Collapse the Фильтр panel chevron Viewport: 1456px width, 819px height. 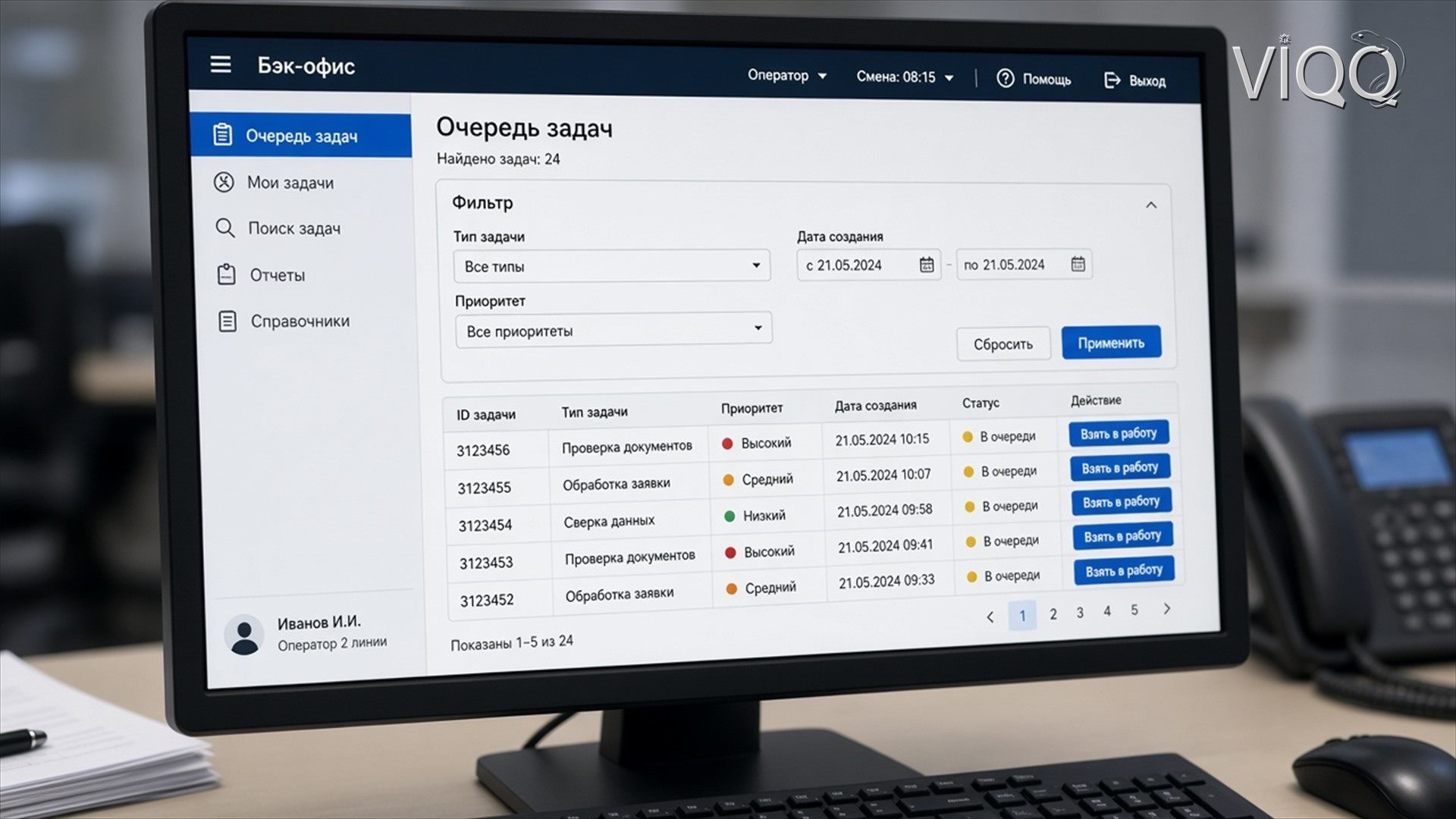coord(1151,205)
